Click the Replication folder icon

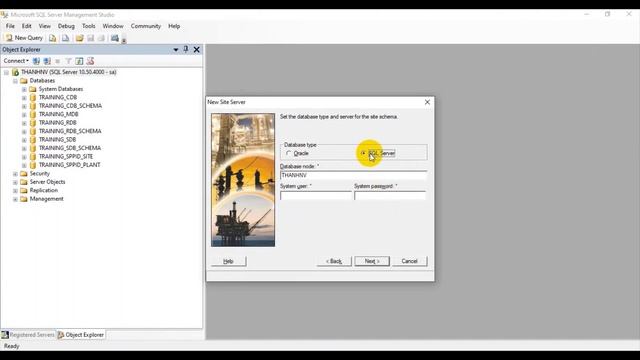pos(24,191)
